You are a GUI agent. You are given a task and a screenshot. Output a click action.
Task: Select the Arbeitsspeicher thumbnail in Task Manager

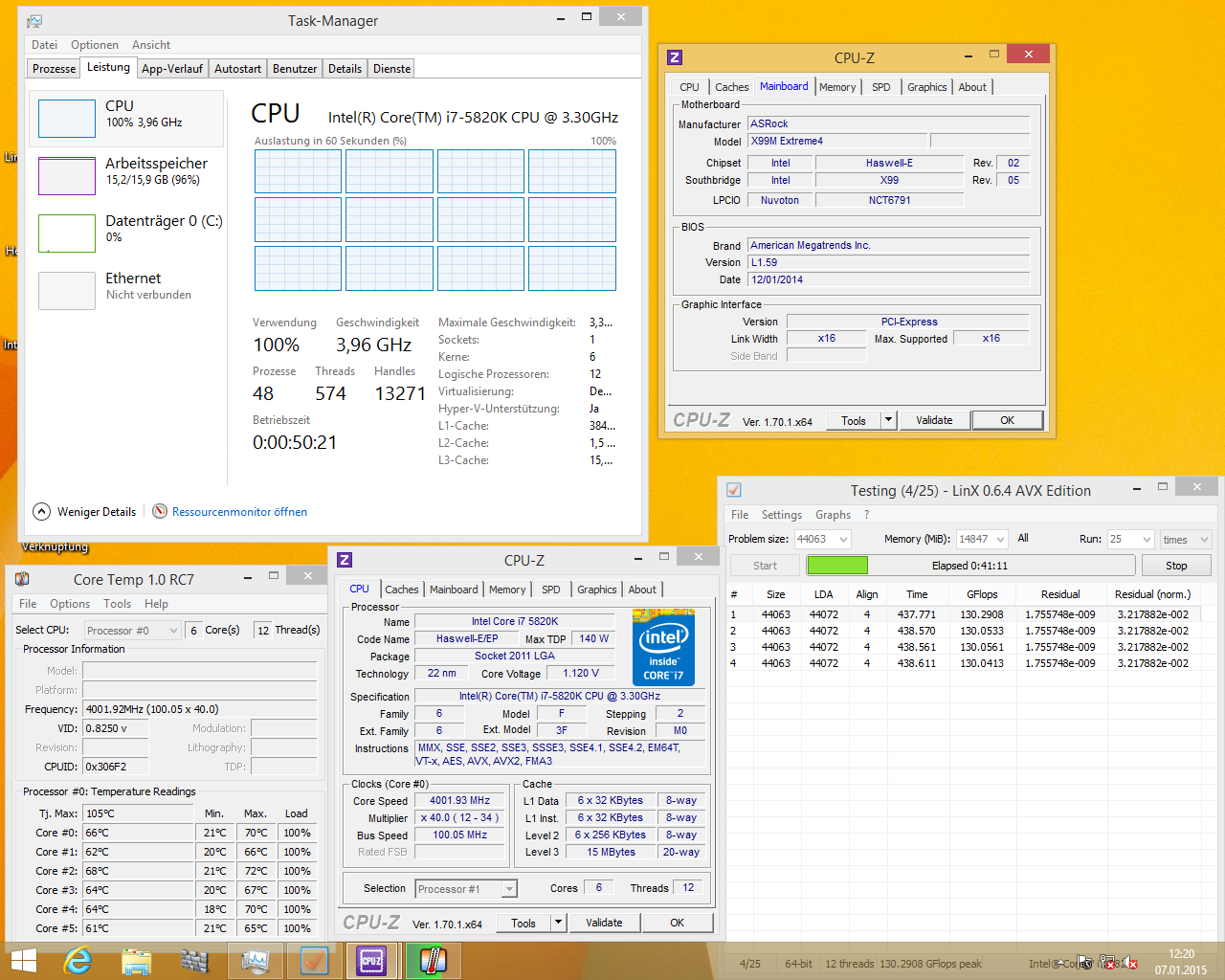pyautogui.click(x=67, y=176)
